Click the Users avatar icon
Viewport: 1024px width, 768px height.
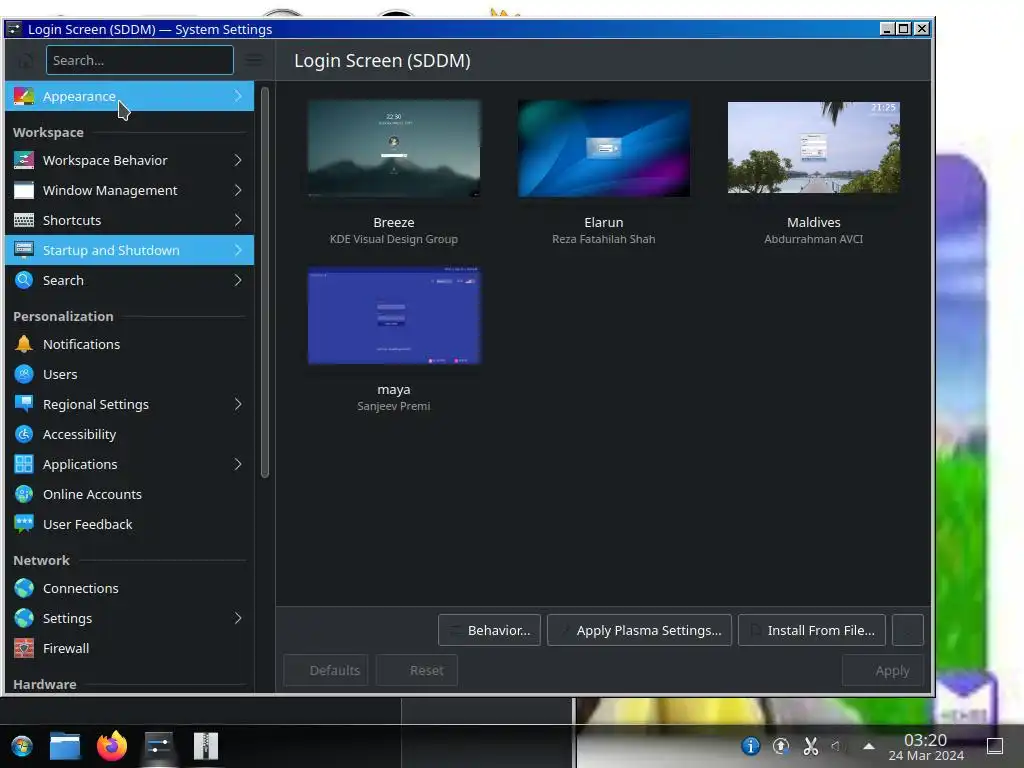click(24, 374)
